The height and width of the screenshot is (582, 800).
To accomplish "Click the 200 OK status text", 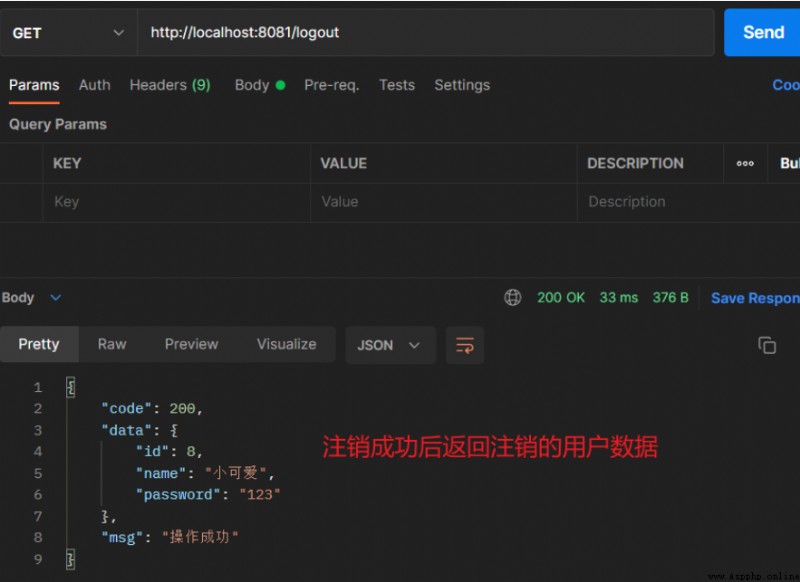I will click(560, 297).
